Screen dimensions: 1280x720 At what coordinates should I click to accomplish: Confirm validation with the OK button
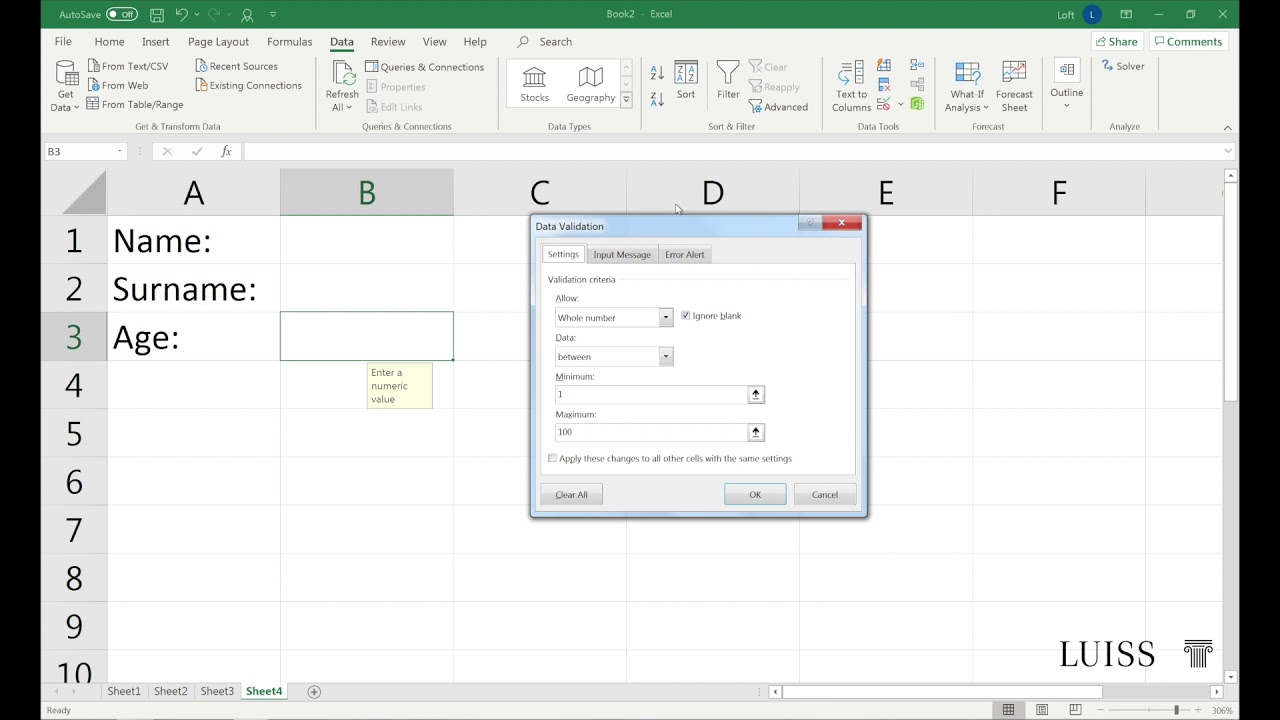[x=755, y=495]
